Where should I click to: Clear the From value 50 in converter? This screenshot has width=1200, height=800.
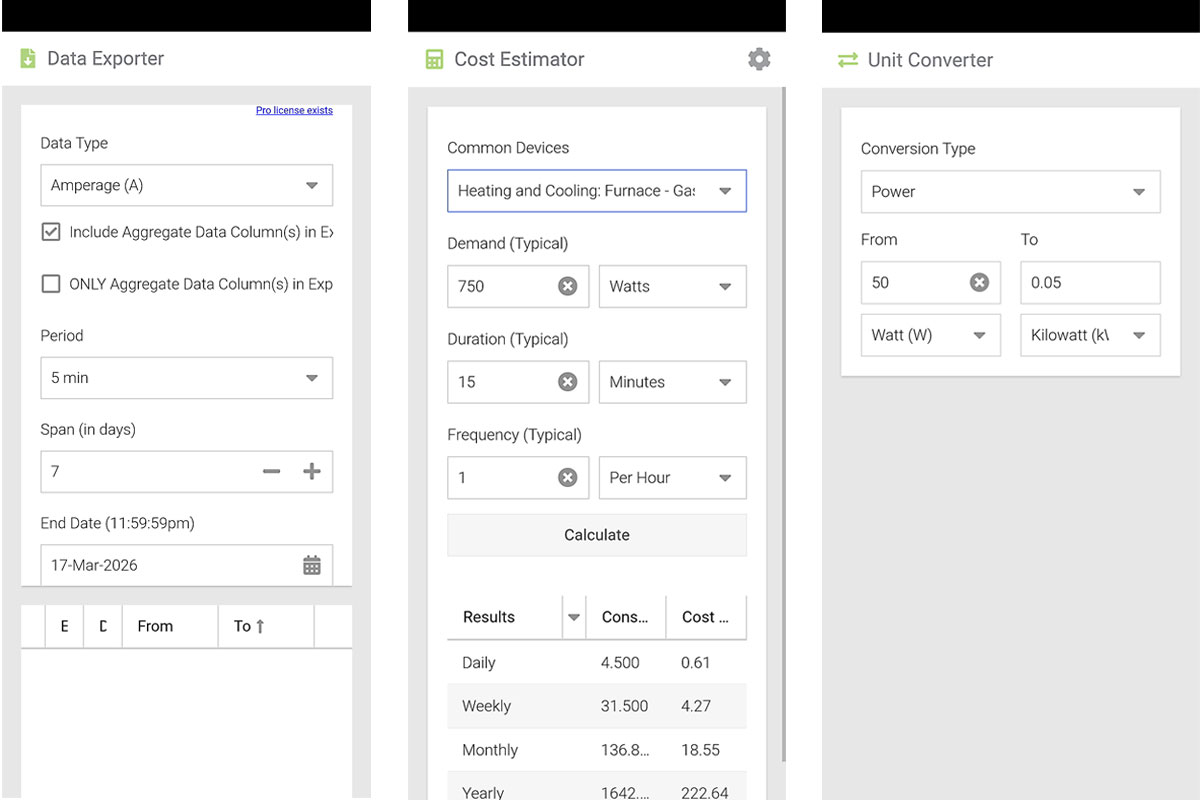979,283
